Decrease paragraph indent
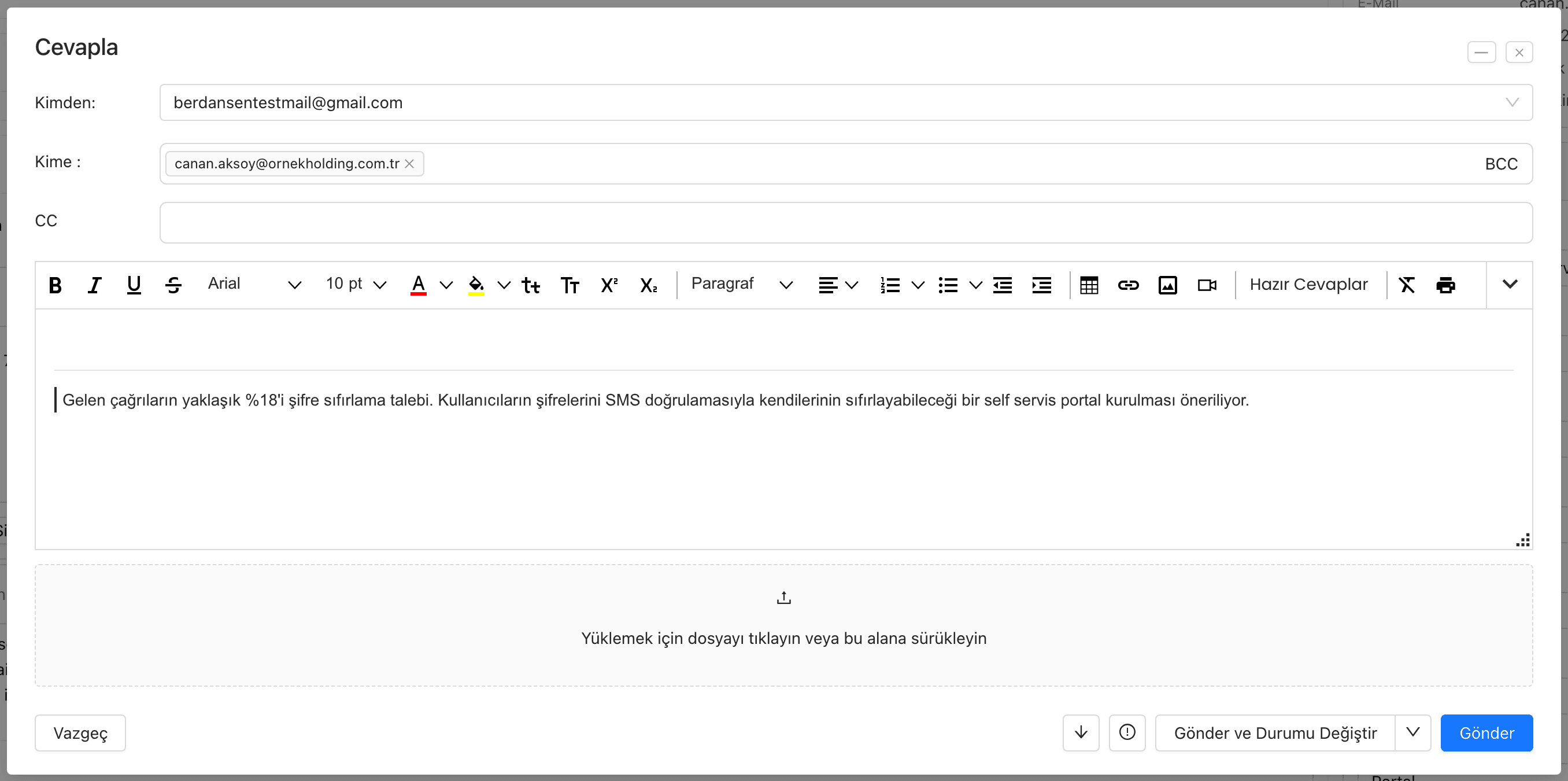Screen dimensions: 1568x781 [1003, 285]
